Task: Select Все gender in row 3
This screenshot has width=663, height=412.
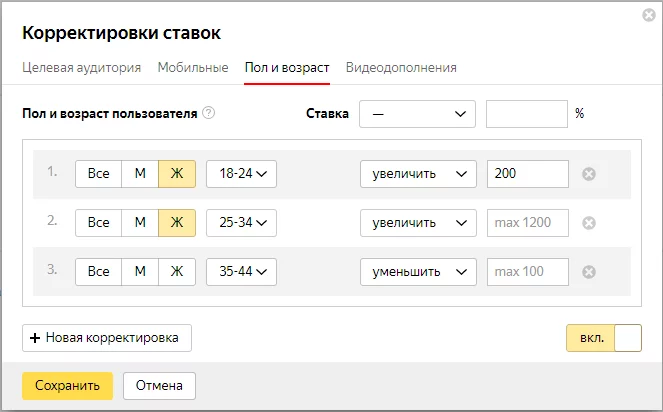Action: tap(99, 272)
